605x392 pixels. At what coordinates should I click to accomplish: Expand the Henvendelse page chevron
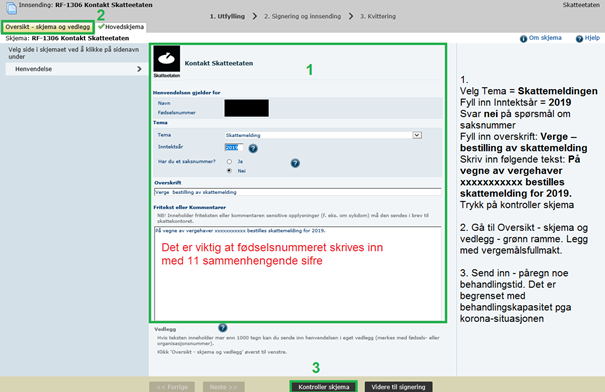click(x=139, y=69)
